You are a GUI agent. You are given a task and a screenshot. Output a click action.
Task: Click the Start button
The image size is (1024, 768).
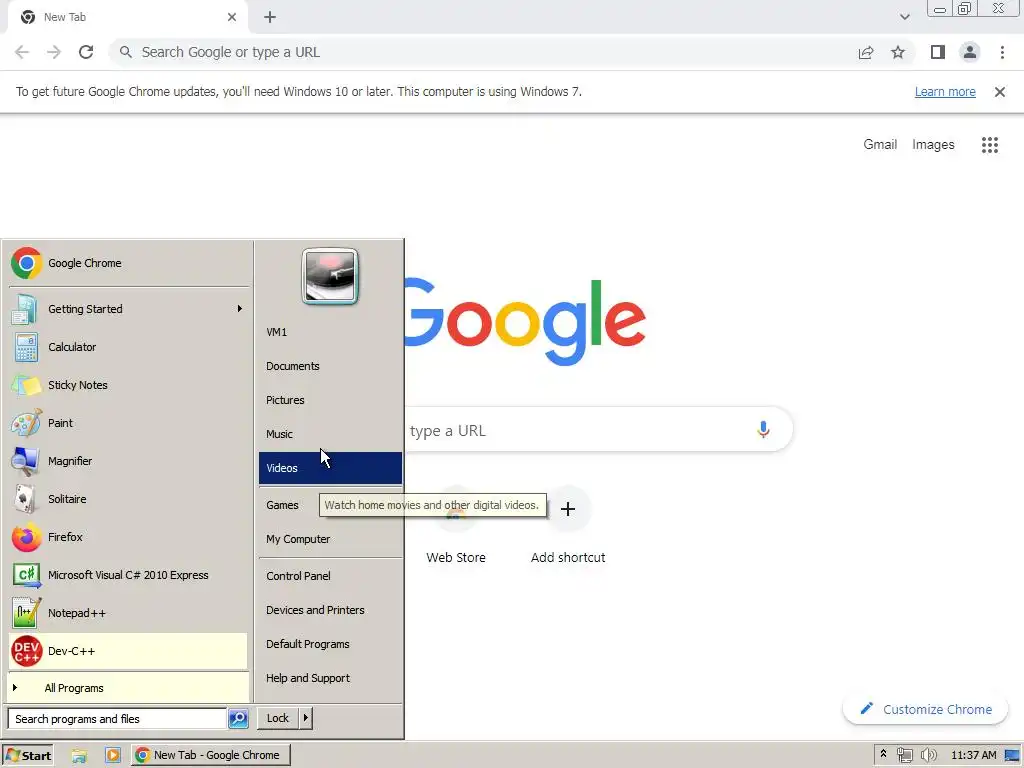point(27,755)
